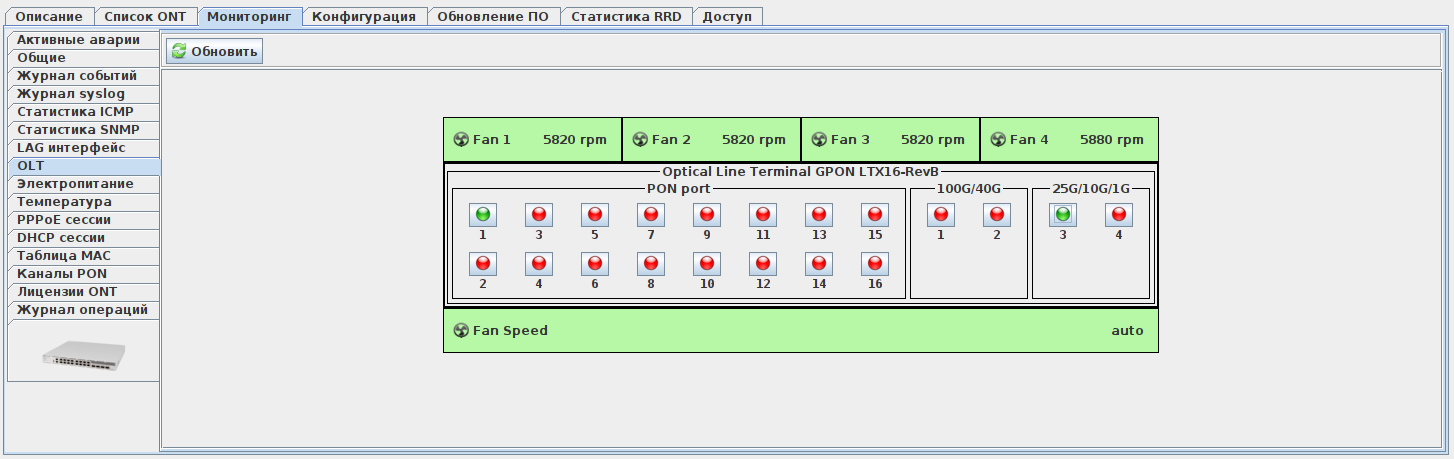Click Fan 3 5820 rpm reading
The image size is (1454, 459).
(932, 140)
